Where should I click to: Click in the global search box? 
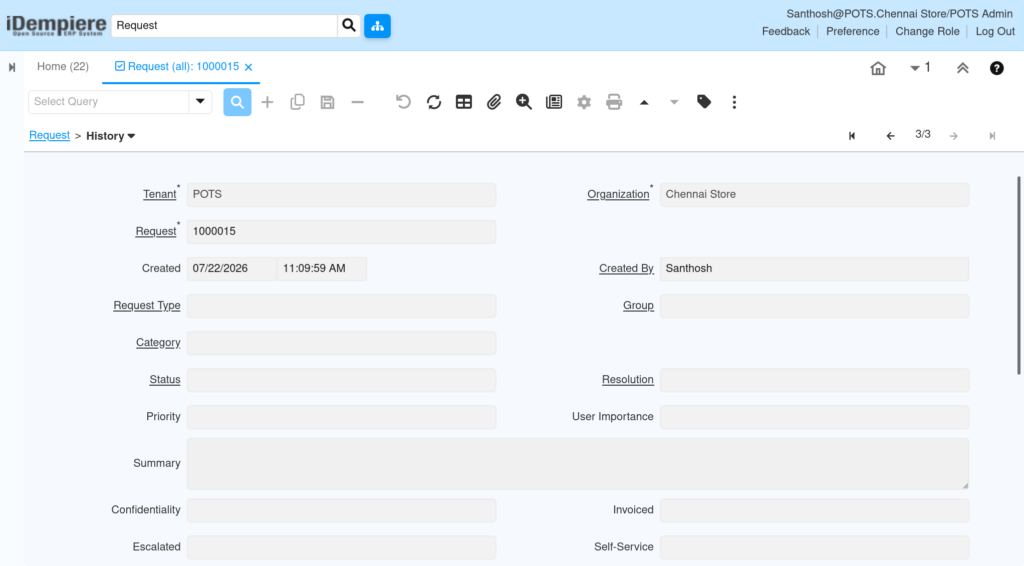[x=224, y=25]
